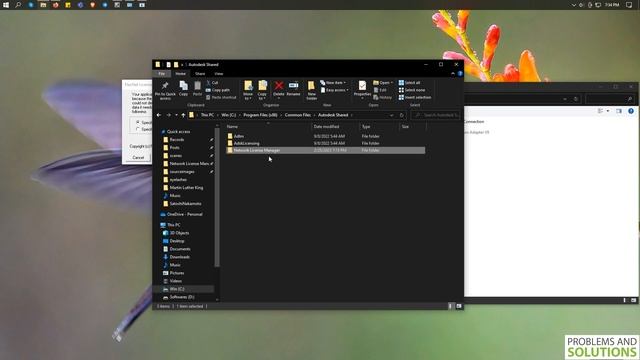Click the Up one level arrow
640x360 pixels.
(183, 115)
